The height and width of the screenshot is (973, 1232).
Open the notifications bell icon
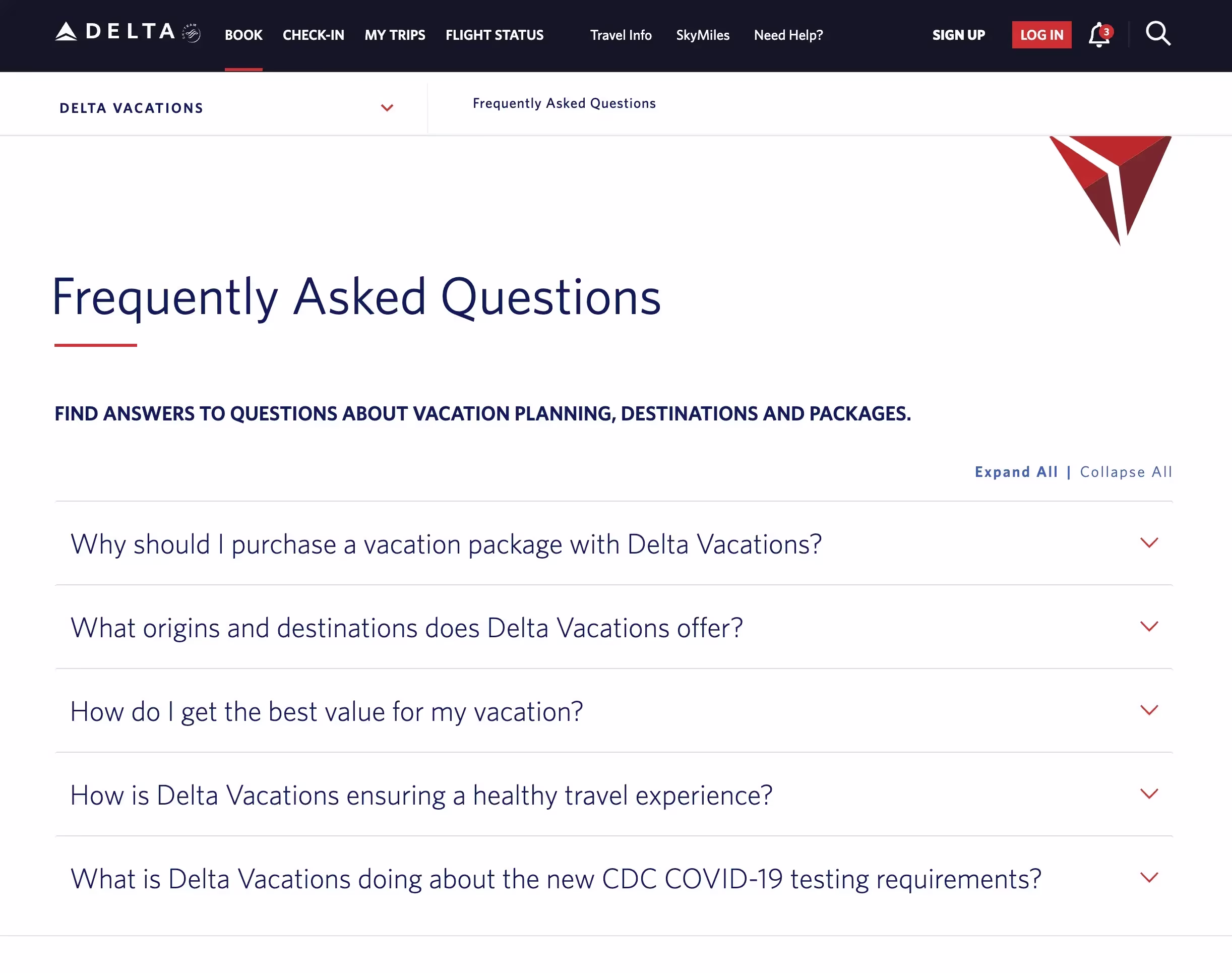[x=1099, y=35]
